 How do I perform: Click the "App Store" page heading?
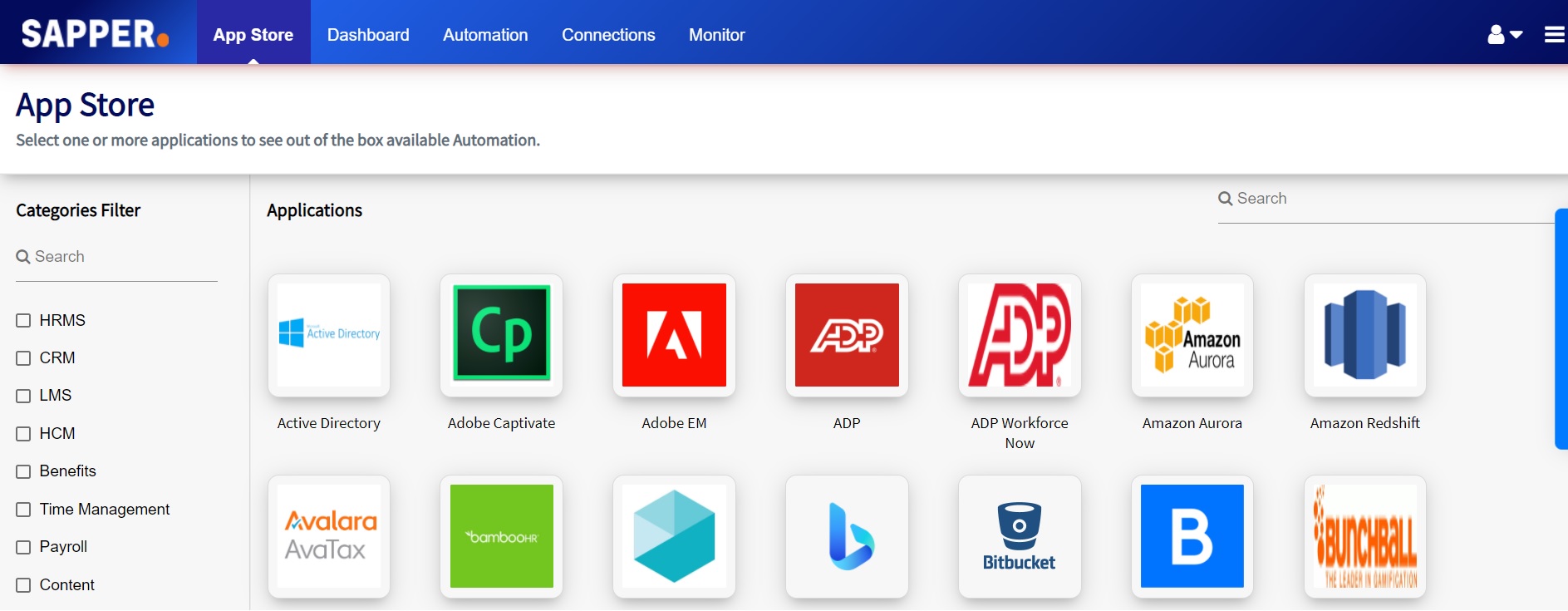pyautogui.click(x=85, y=106)
